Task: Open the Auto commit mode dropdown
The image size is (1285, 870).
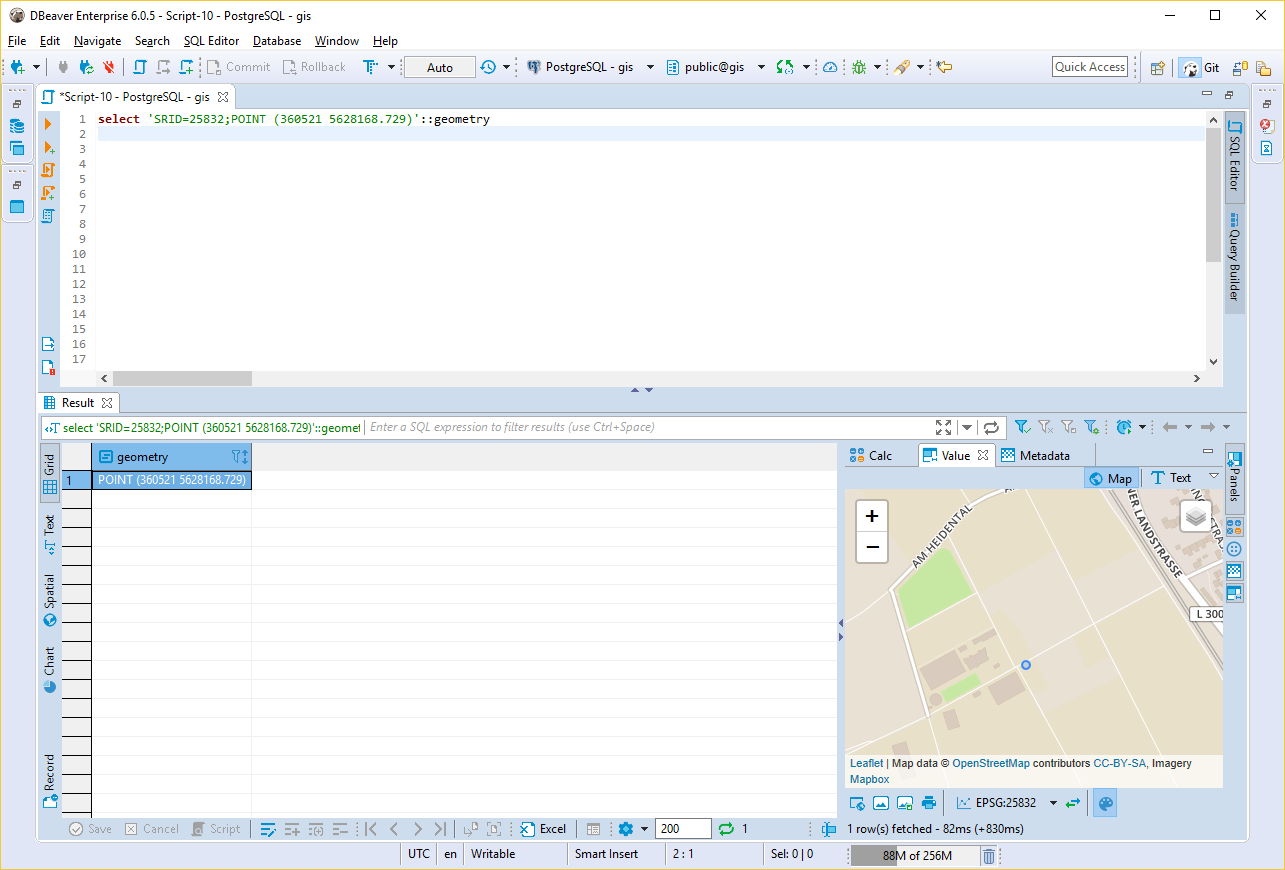Action: coord(440,66)
